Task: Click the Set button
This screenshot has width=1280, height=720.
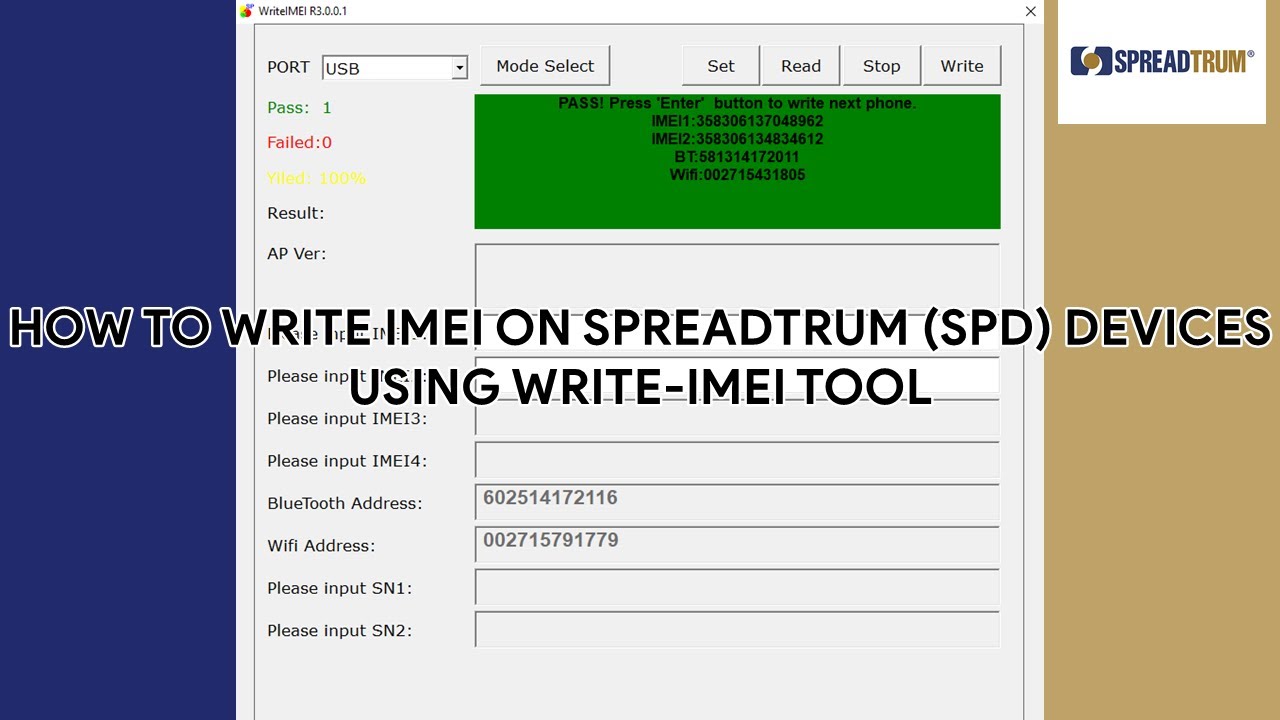Action: (x=721, y=66)
